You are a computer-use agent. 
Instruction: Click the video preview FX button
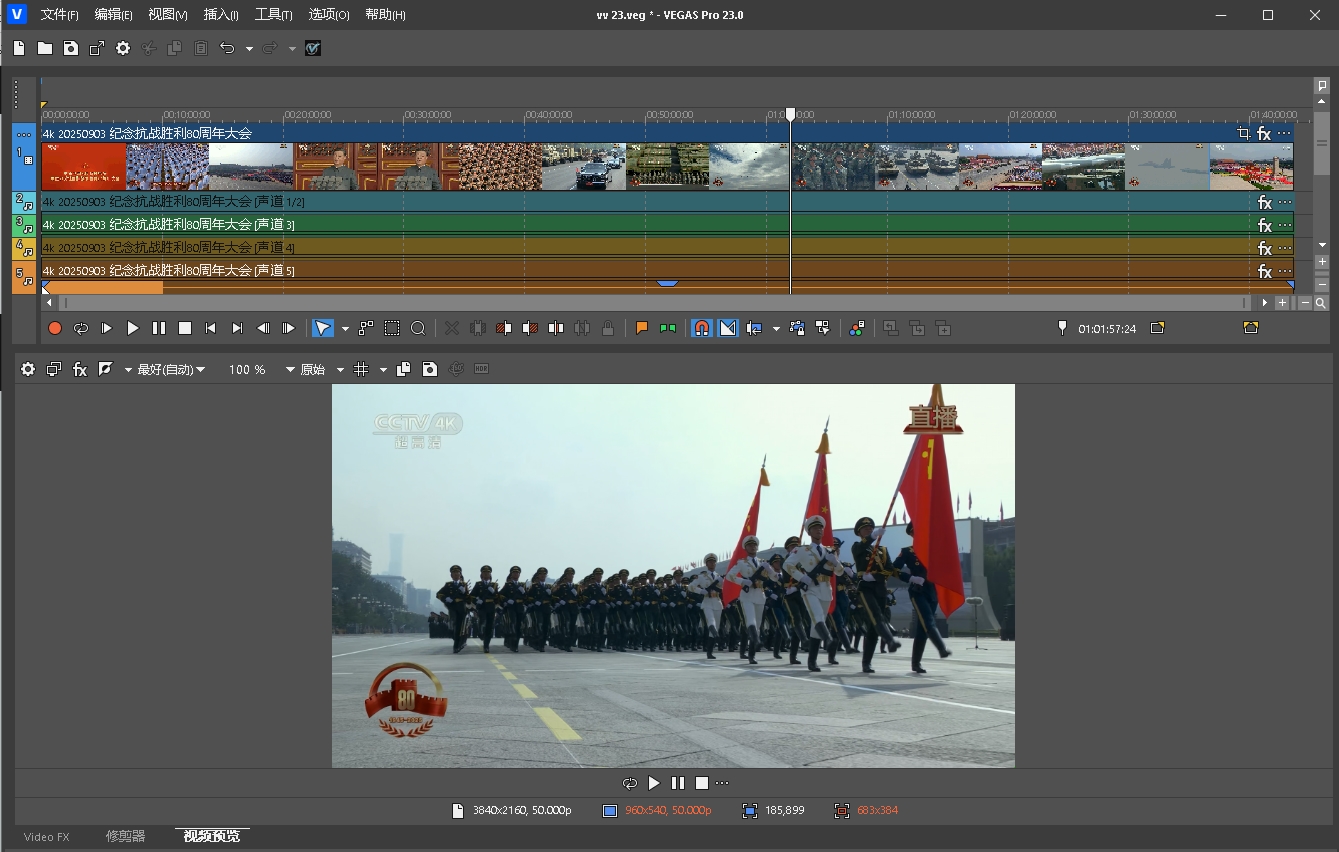pyautogui.click(x=80, y=369)
